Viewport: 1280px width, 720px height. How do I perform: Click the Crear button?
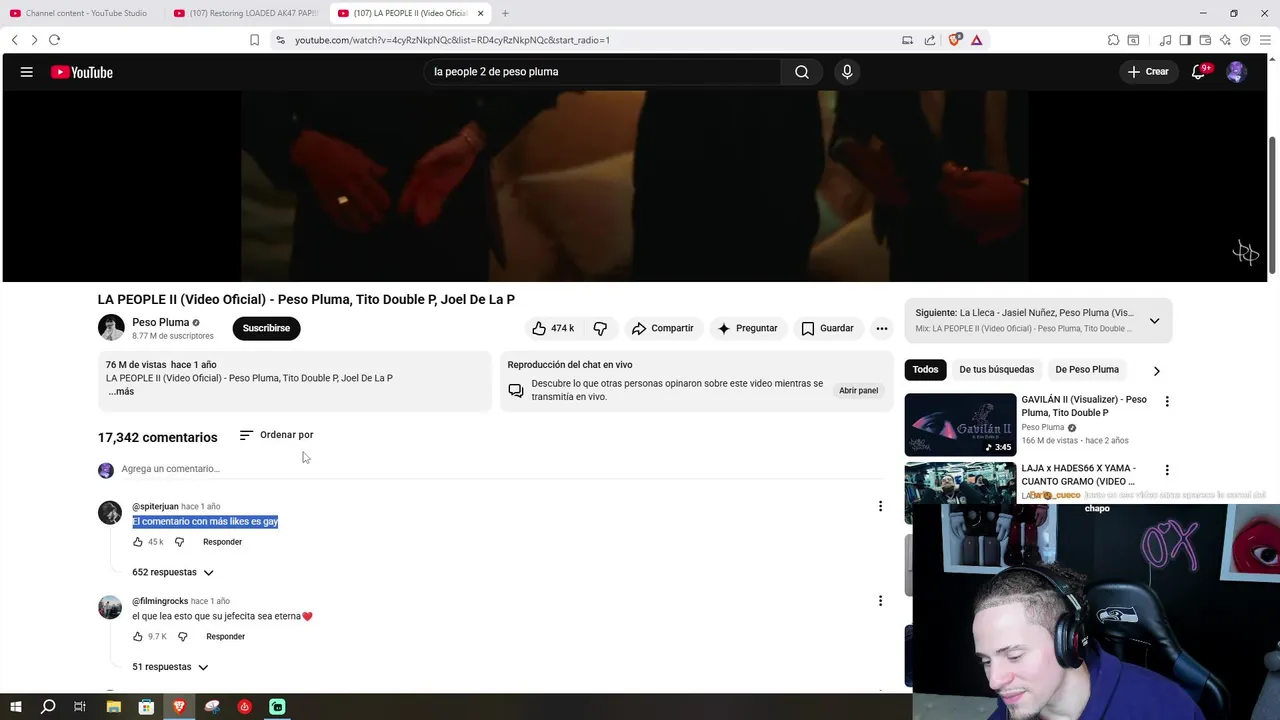point(1148,72)
